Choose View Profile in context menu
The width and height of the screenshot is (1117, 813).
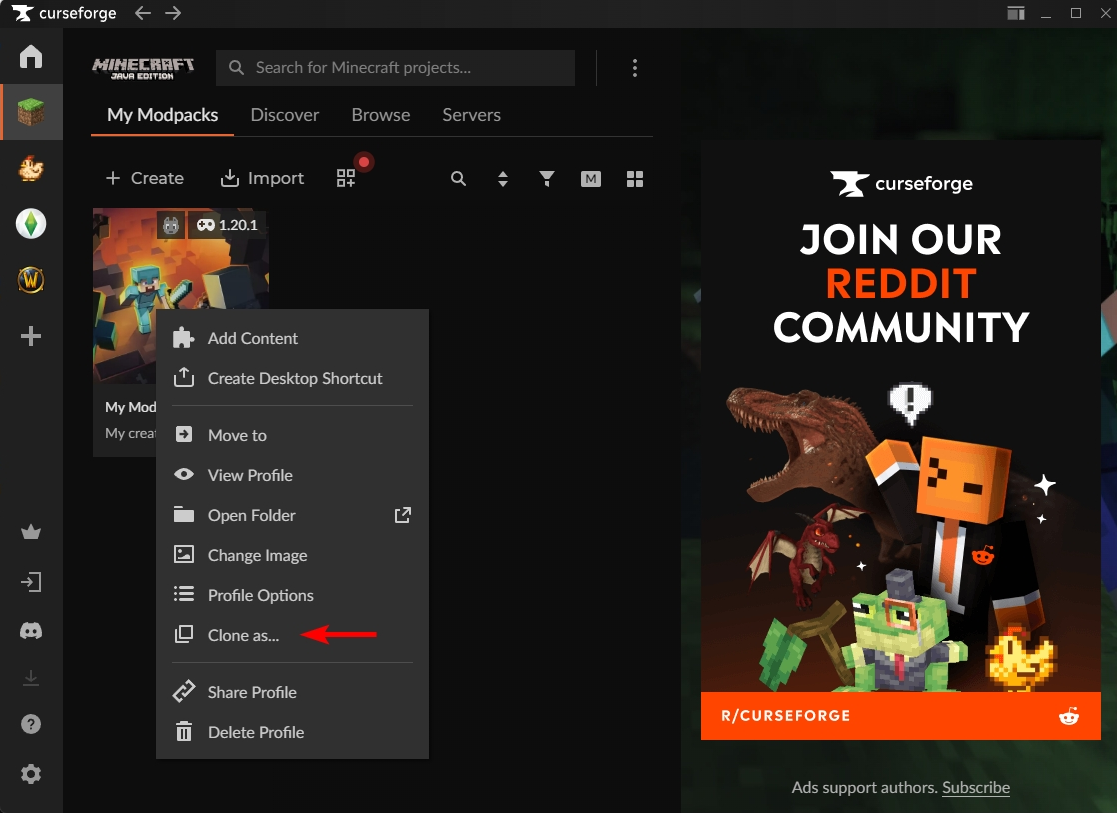point(292,475)
